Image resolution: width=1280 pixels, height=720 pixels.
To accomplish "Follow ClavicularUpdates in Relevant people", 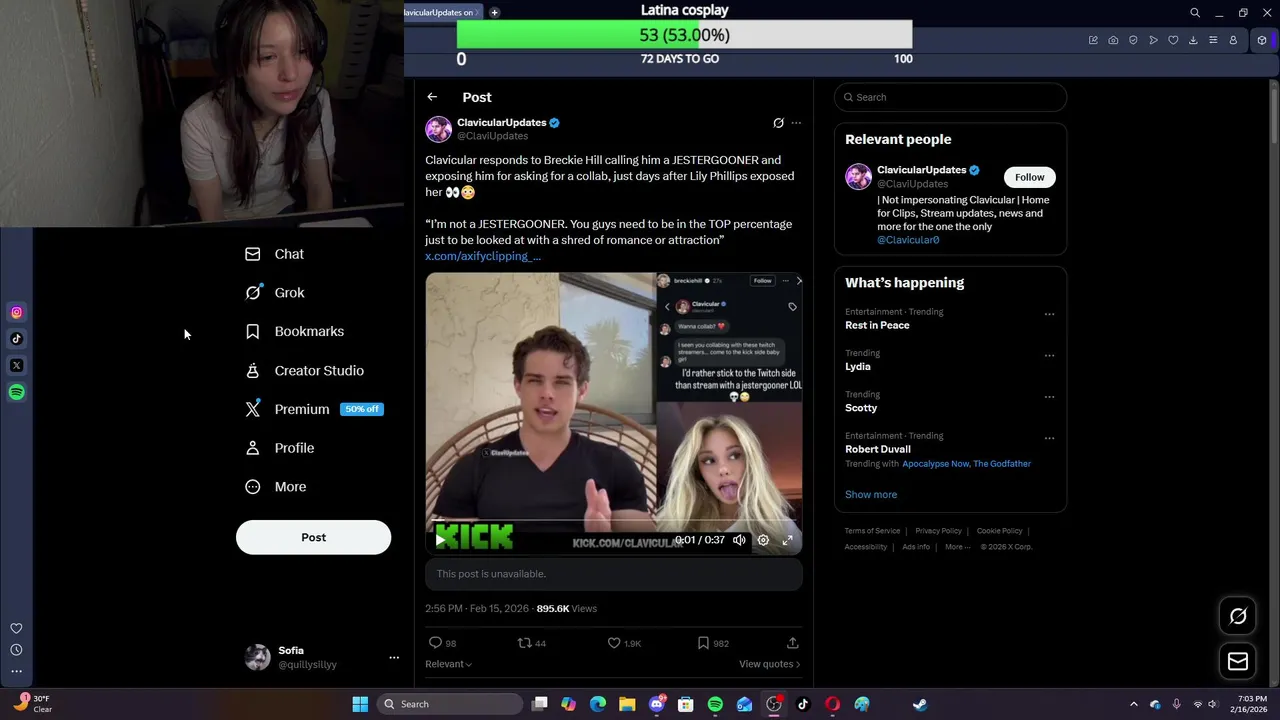I will pyautogui.click(x=1029, y=177).
